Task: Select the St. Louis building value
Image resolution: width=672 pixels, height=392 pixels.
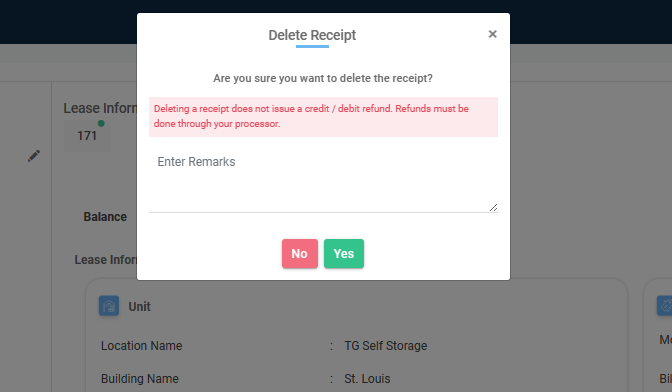Action: tap(367, 379)
